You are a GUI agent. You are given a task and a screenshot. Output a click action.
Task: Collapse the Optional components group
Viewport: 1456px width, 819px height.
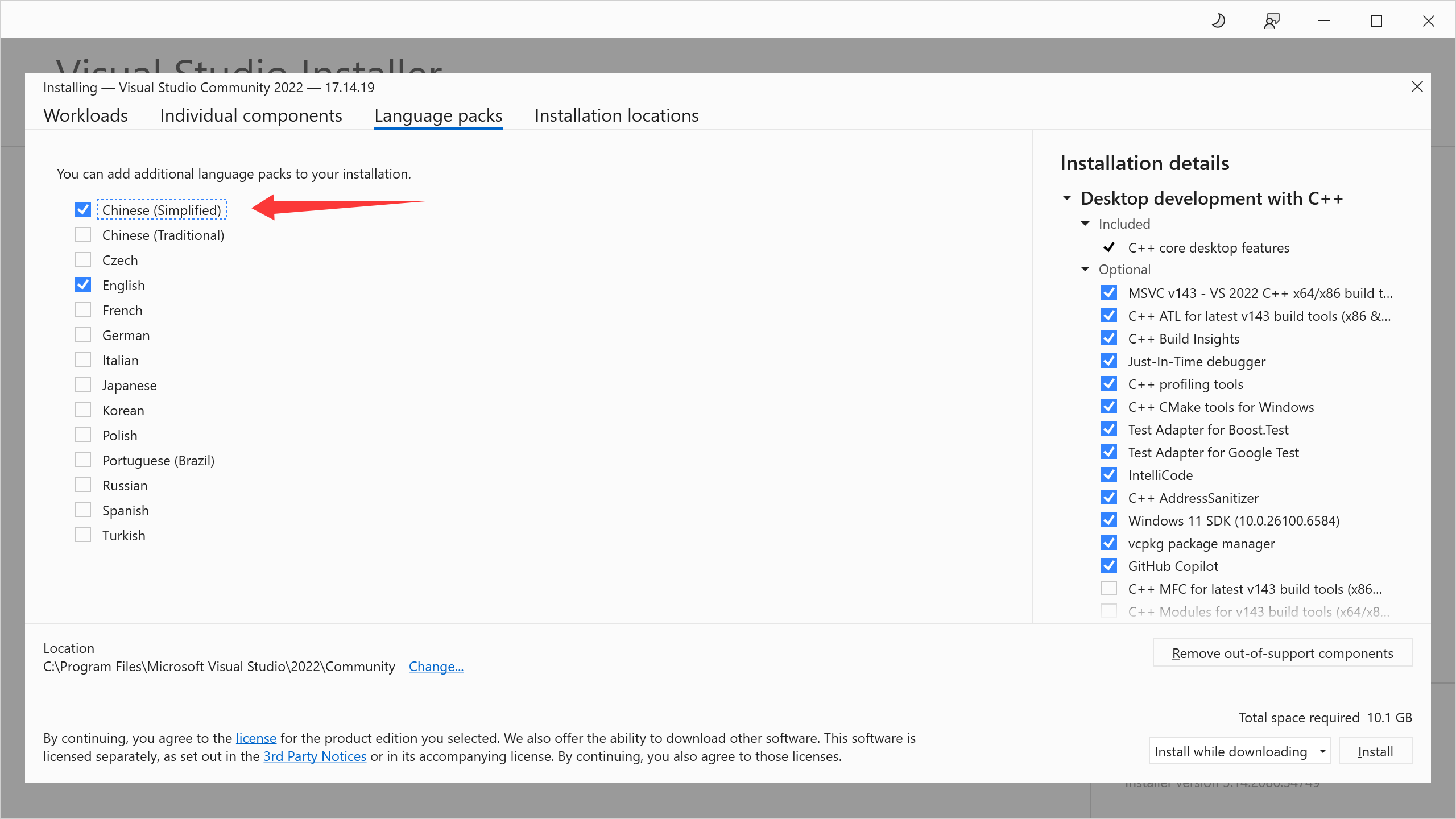click(1085, 269)
